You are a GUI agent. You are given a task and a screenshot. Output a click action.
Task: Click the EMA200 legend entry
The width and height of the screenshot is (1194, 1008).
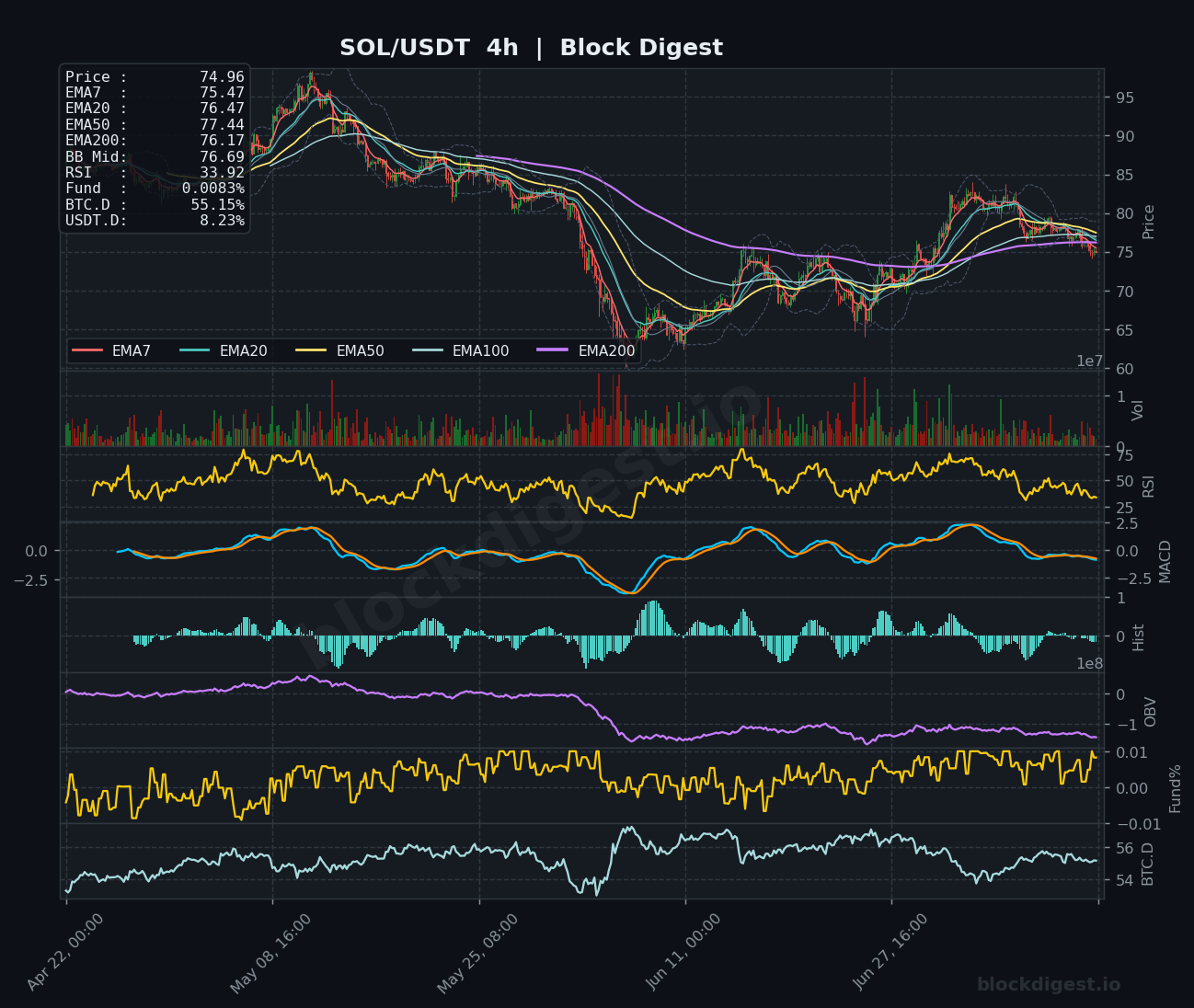coord(587,351)
